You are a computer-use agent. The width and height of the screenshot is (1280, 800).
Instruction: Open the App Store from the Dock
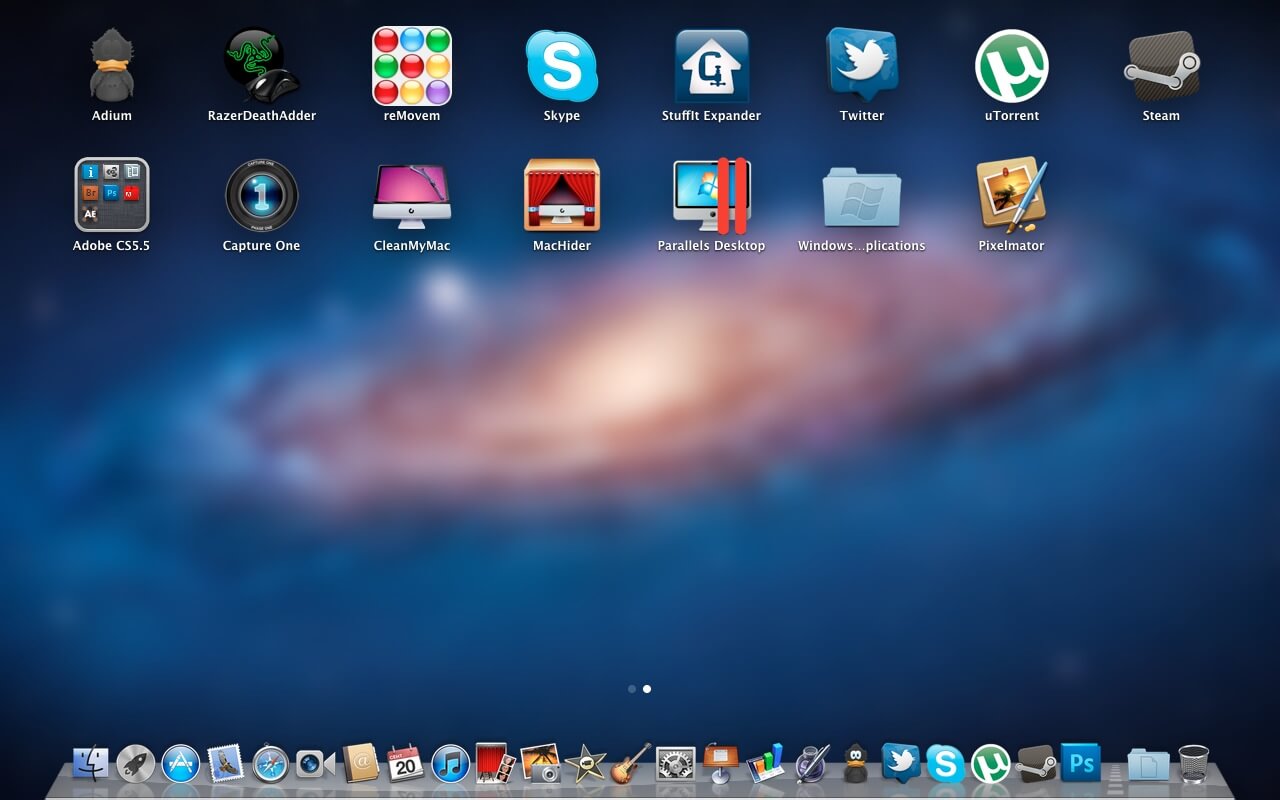[181, 764]
